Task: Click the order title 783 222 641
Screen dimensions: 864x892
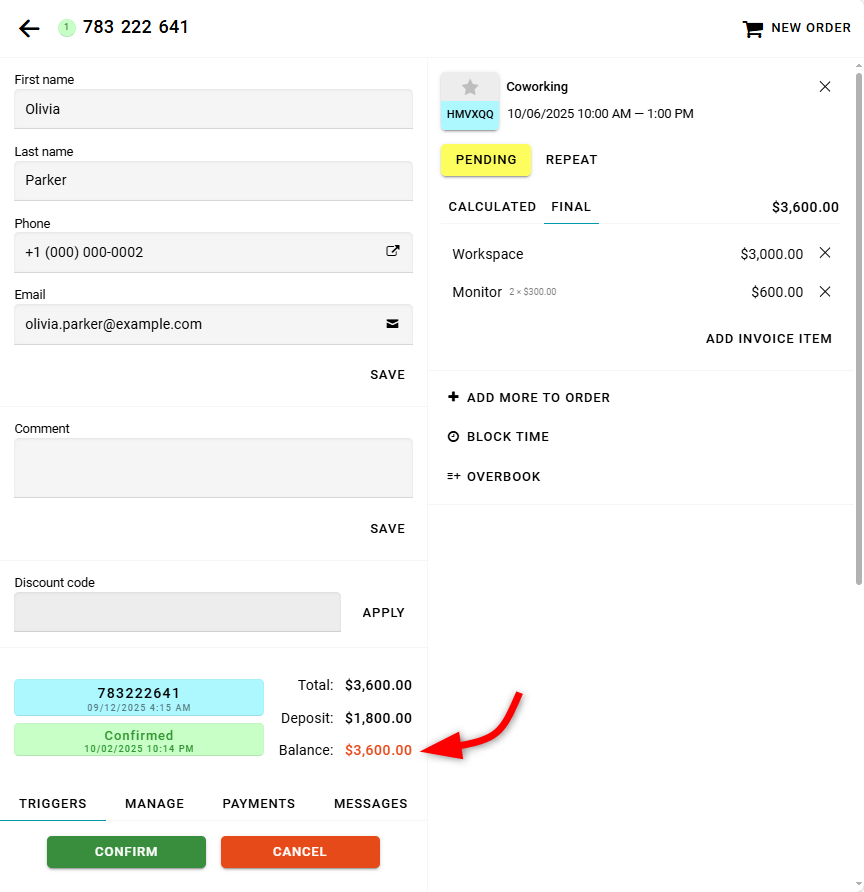Action: click(x=135, y=27)
